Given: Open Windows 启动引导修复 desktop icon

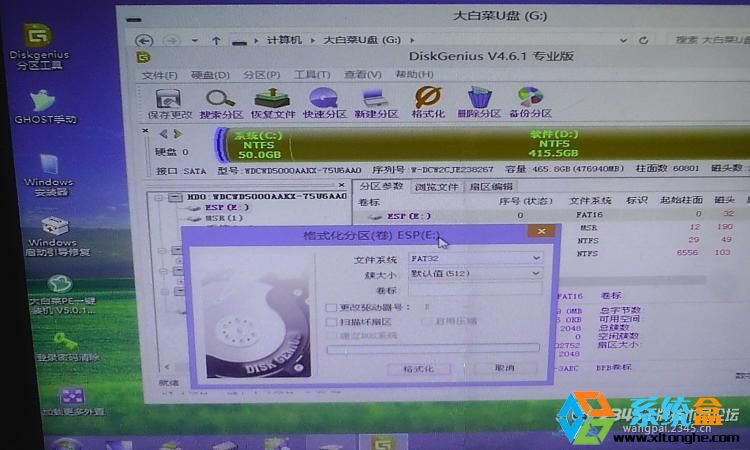Looking at the screenshot, I should (x=56, y=236).
